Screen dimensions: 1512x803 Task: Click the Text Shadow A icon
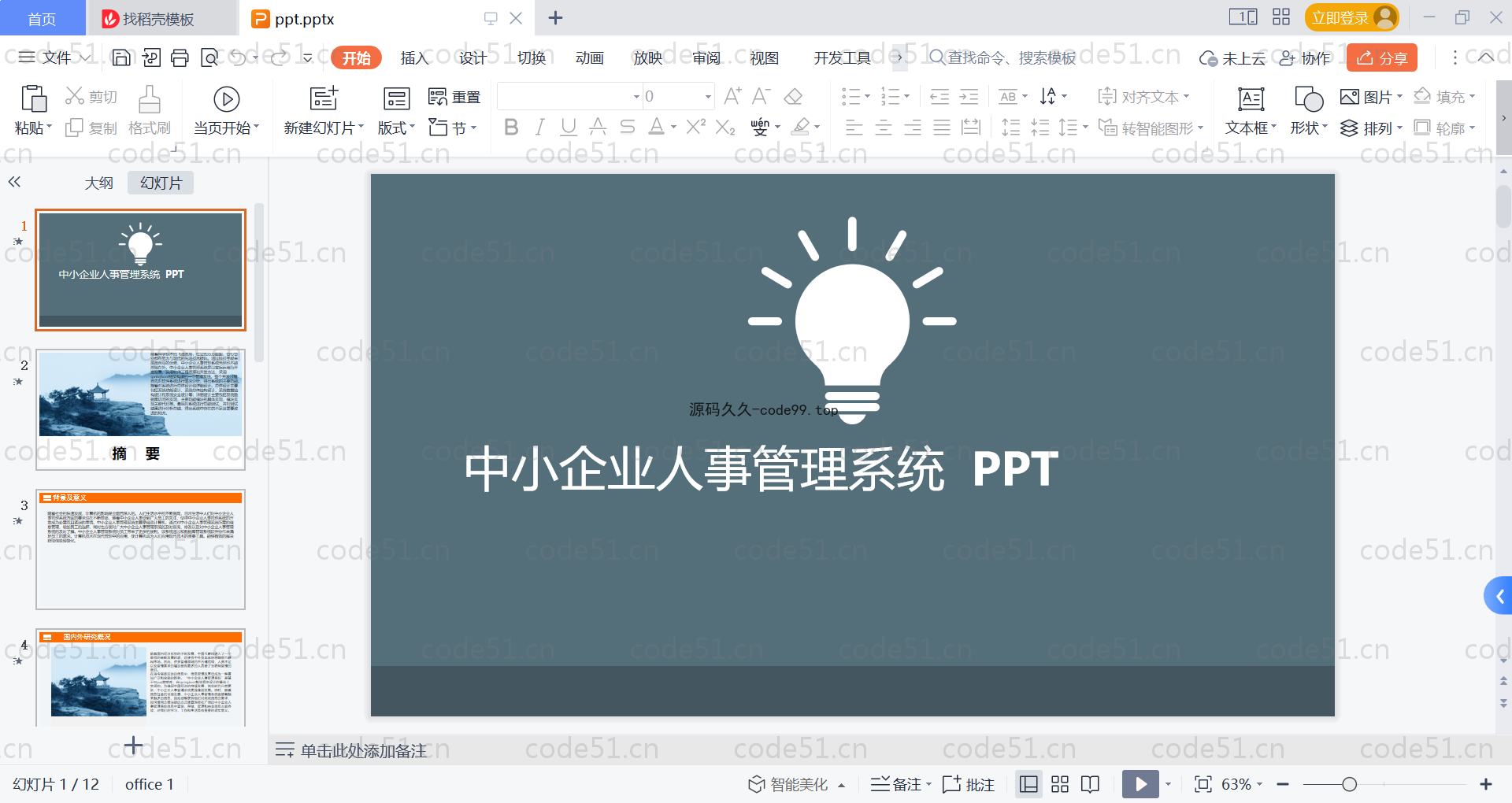coord(598,127)
